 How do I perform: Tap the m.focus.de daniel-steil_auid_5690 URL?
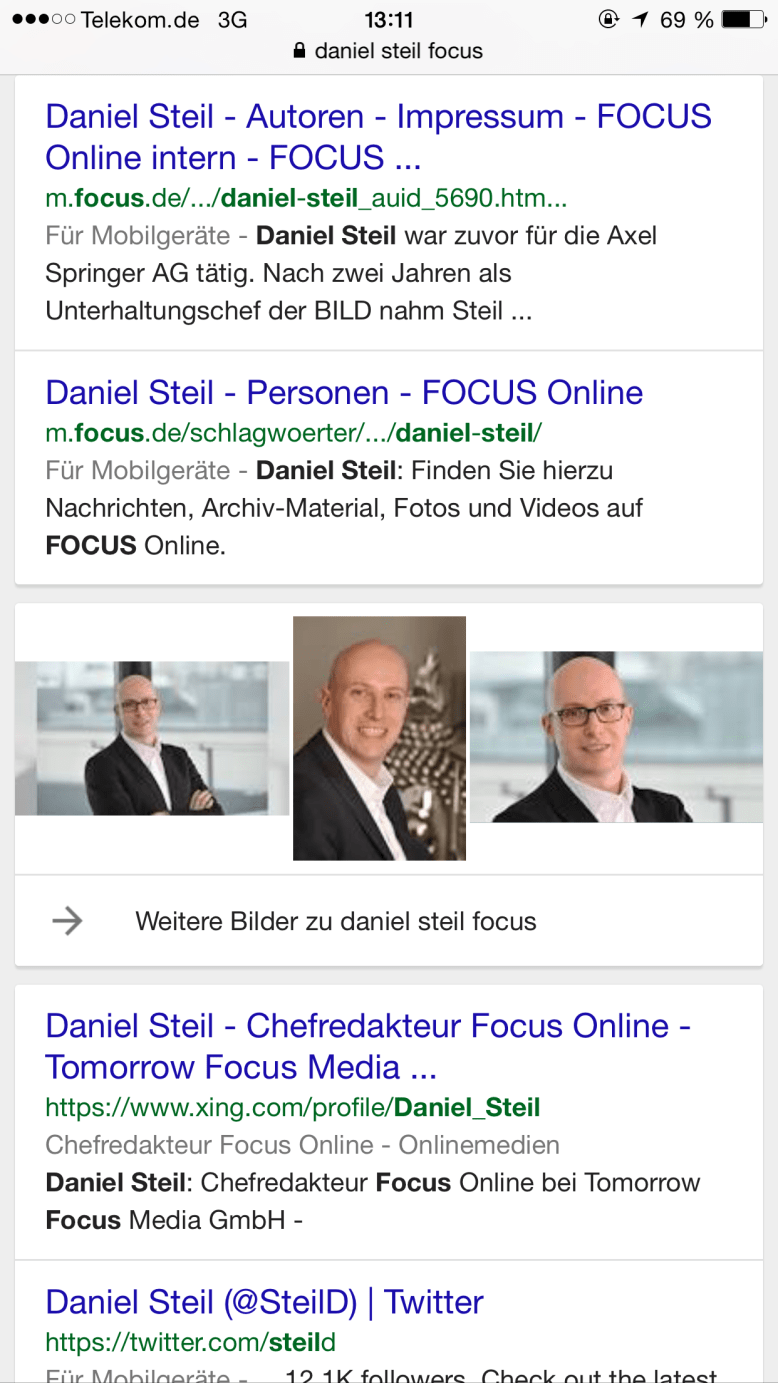coord(306,199)
